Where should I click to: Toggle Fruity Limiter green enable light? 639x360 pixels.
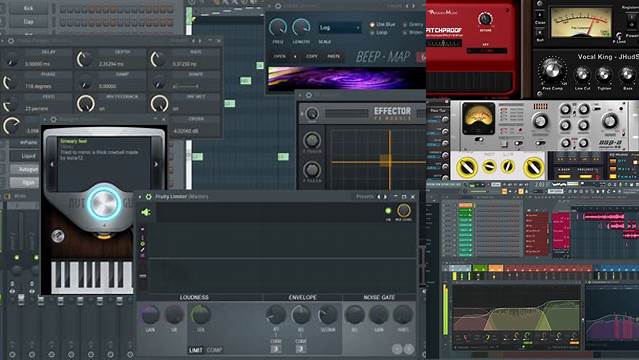click(388, 211)
